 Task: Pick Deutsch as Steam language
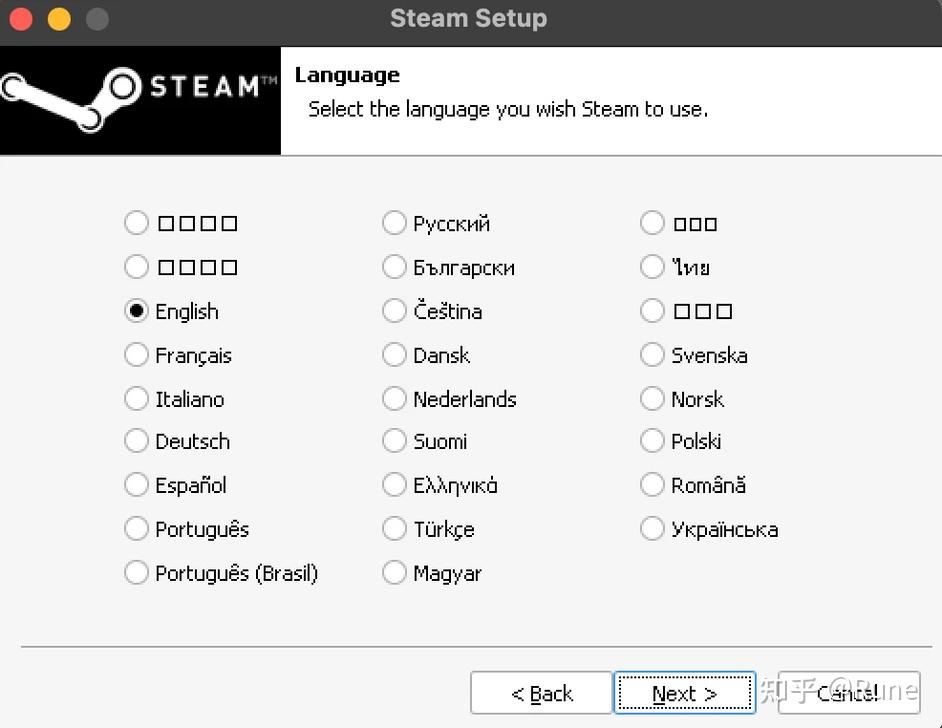(x=137, y=441)
